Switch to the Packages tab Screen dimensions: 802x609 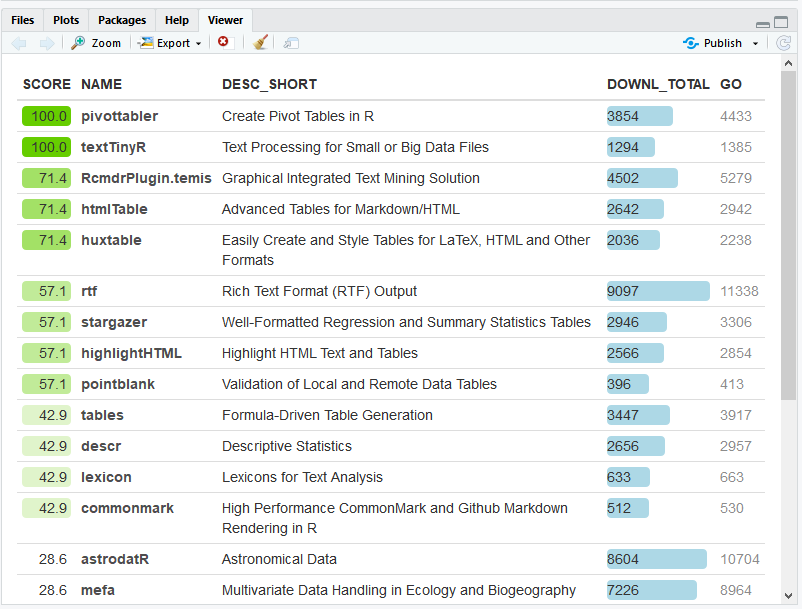point(122,20)
